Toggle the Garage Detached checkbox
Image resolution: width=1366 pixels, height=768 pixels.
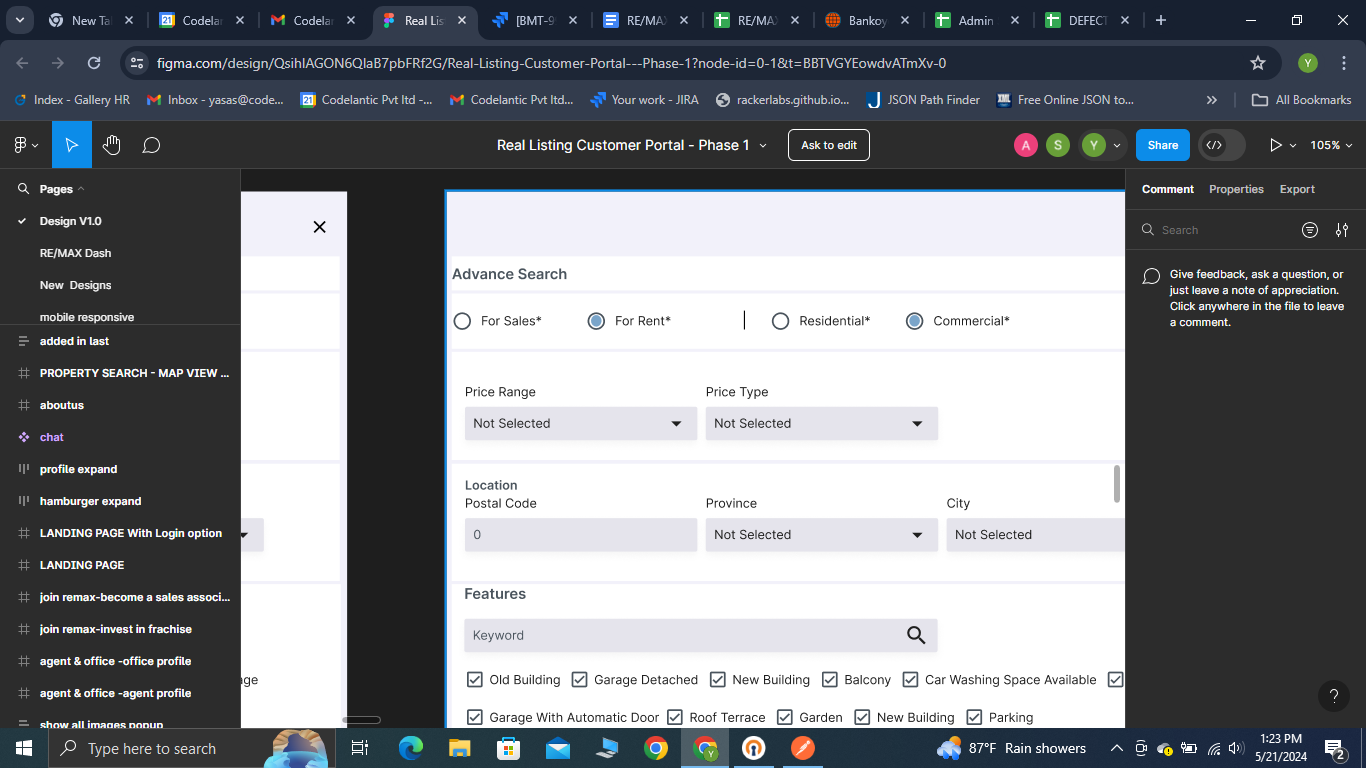(579, 680)
